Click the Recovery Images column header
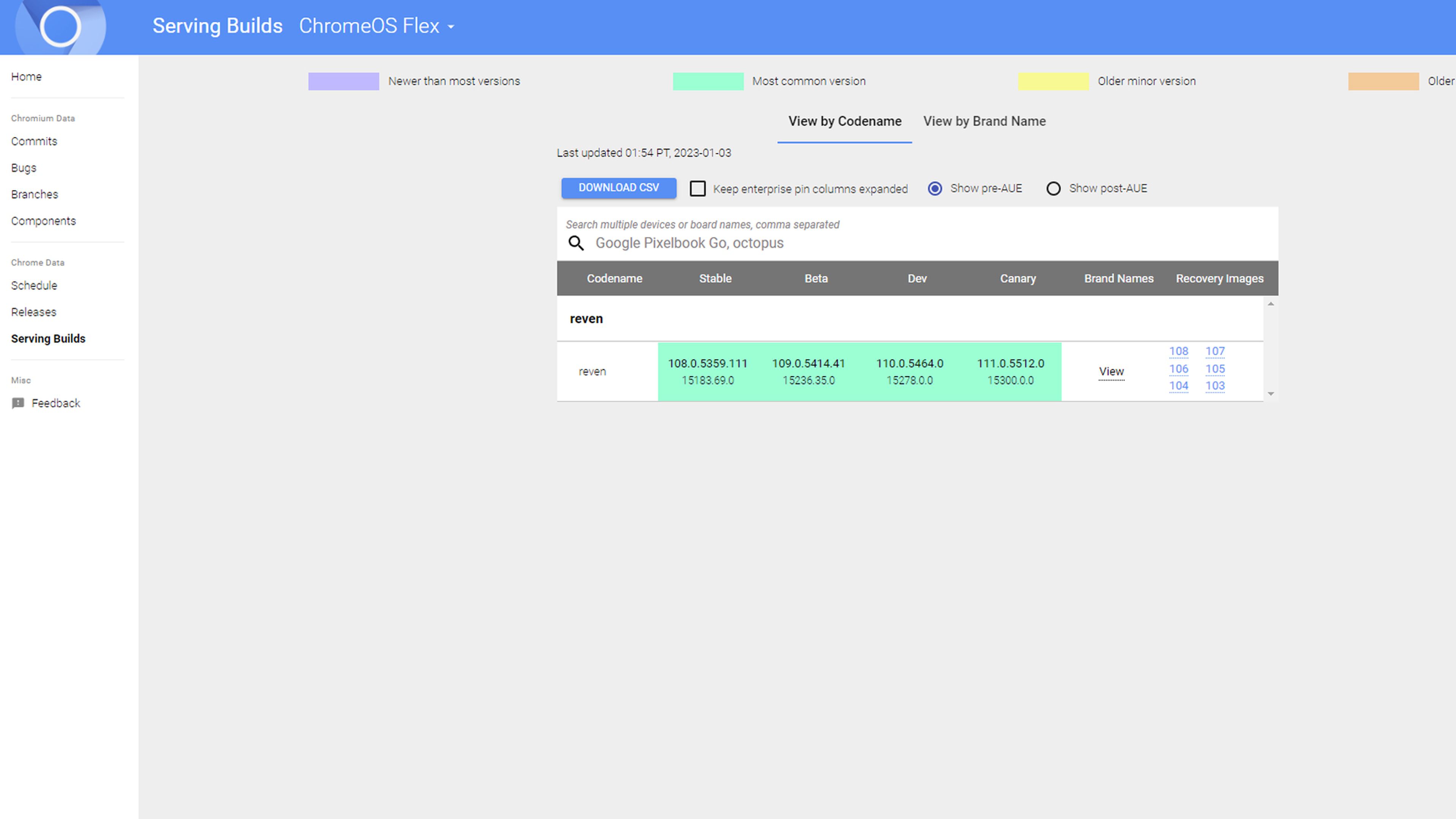Viewport: 1456px width, 819px height. point(1219,278)
